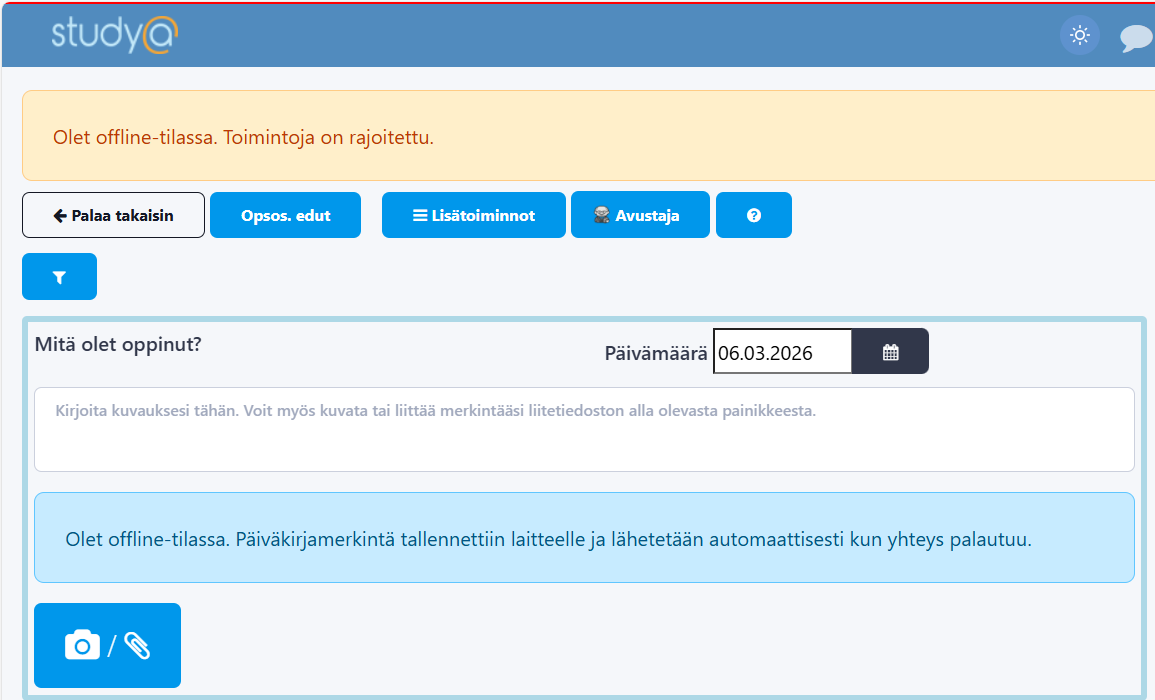Click the camera icon to take photo

[82, 646]
